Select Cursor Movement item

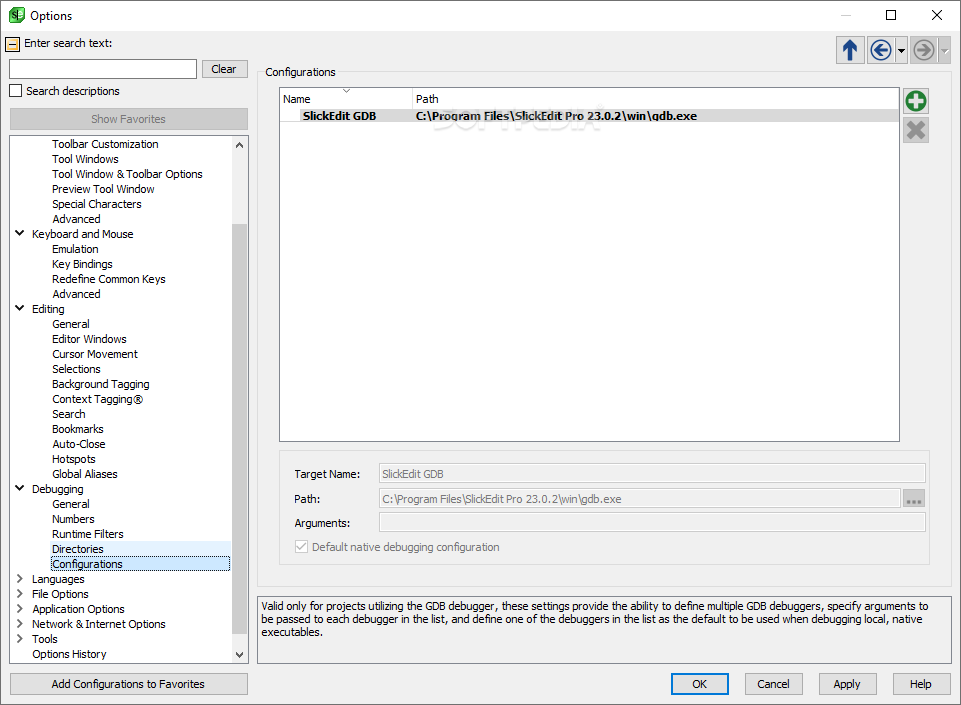click(x=95, y=354)
